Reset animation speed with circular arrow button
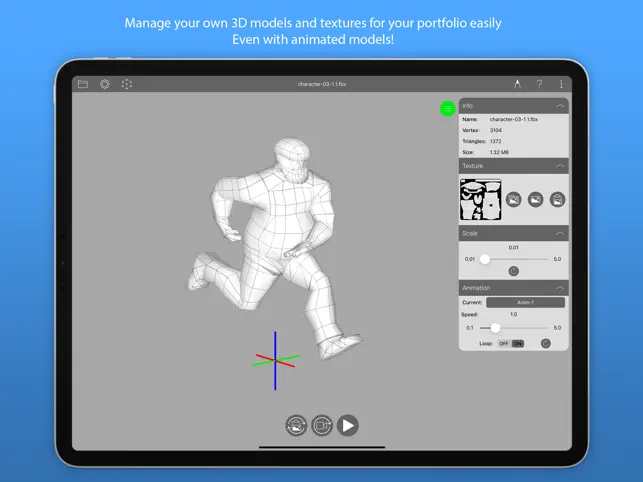Image resolution: width=643 pixels, height=482 pixels. 545,343
